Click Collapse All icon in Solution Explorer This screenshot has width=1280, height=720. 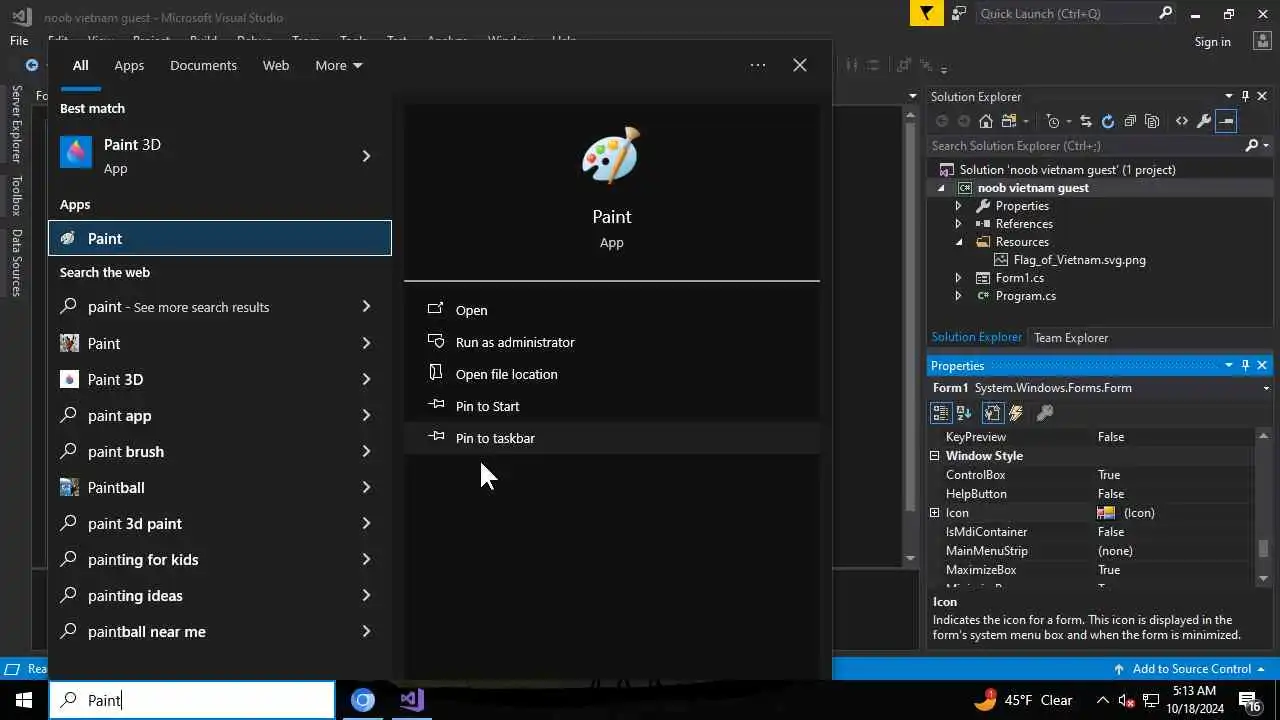click(1130, 121)
